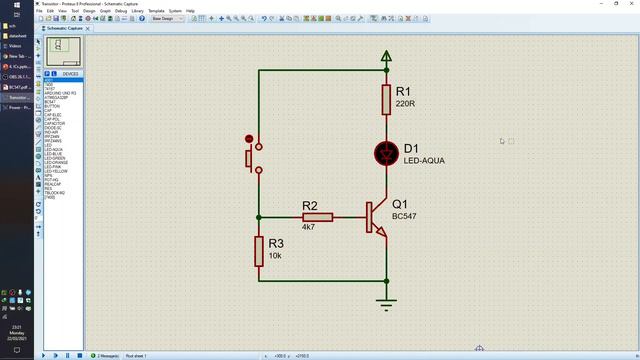The height and width of the screenshot is (360, 640).
Task: Click resistor R2 4k7 on the schematic
Action: [x=318, y=218]
